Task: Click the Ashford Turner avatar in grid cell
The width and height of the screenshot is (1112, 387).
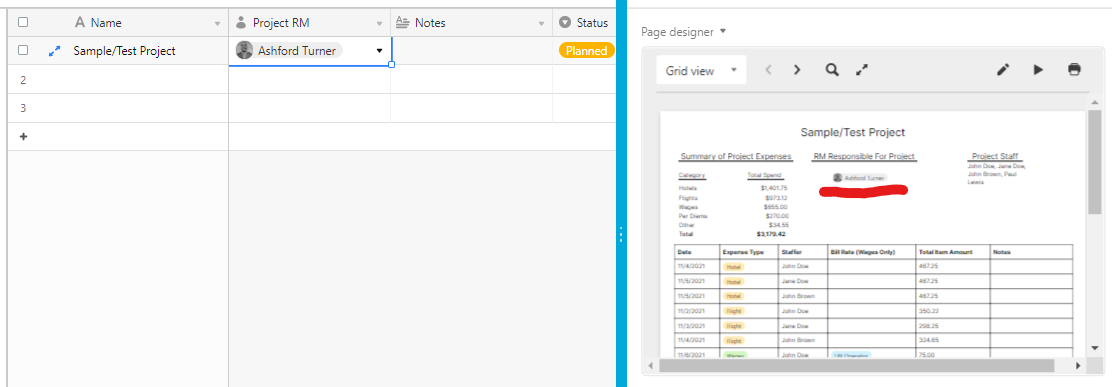Action: pyautogui.click(x=244, y=50)
